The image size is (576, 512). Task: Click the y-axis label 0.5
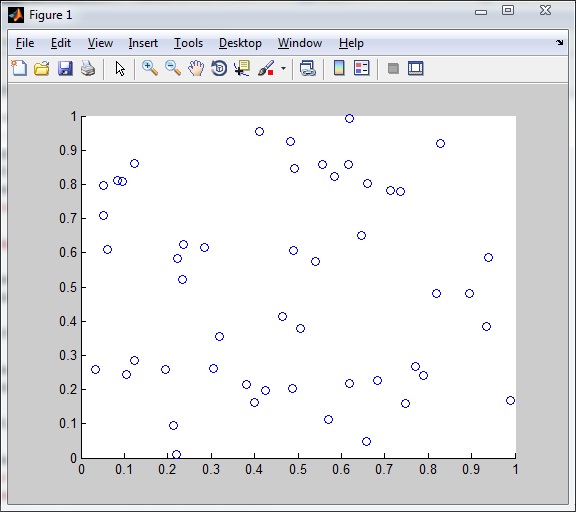pos(68,287)
